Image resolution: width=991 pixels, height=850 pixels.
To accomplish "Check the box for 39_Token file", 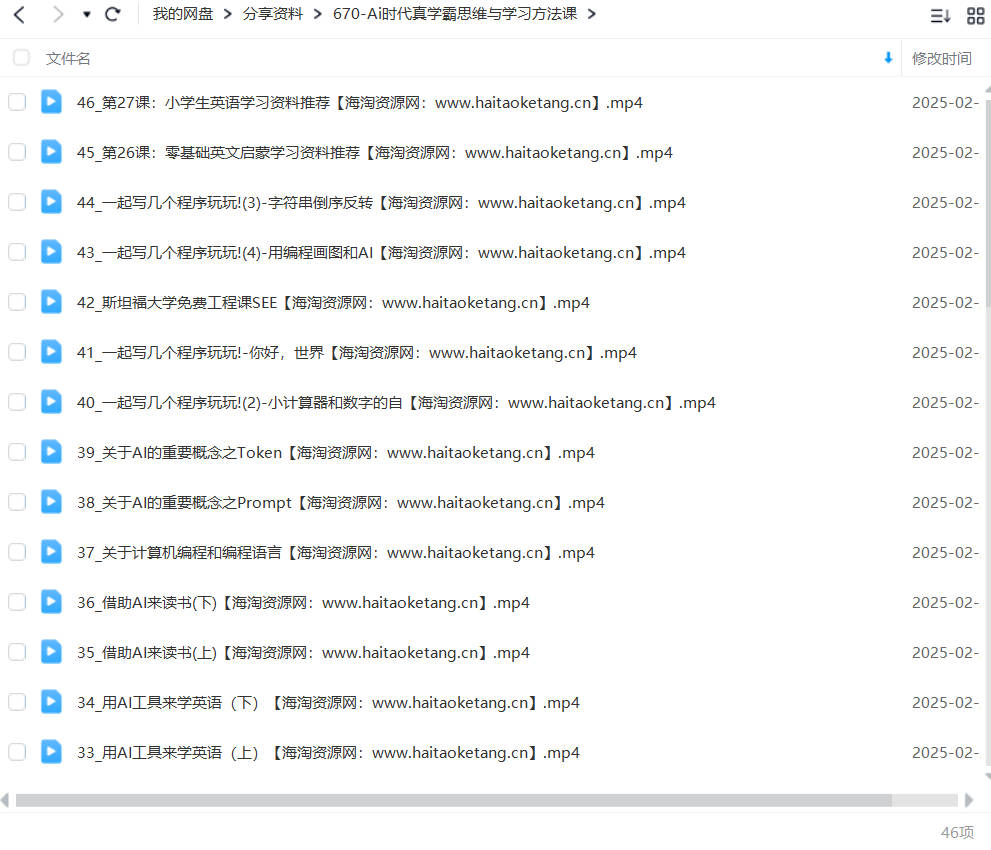I will 17,452.
